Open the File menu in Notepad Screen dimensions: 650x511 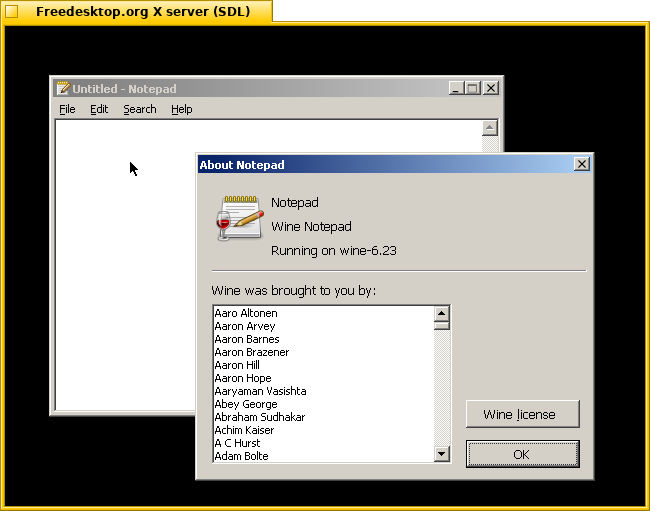click(x=67, y=109)
